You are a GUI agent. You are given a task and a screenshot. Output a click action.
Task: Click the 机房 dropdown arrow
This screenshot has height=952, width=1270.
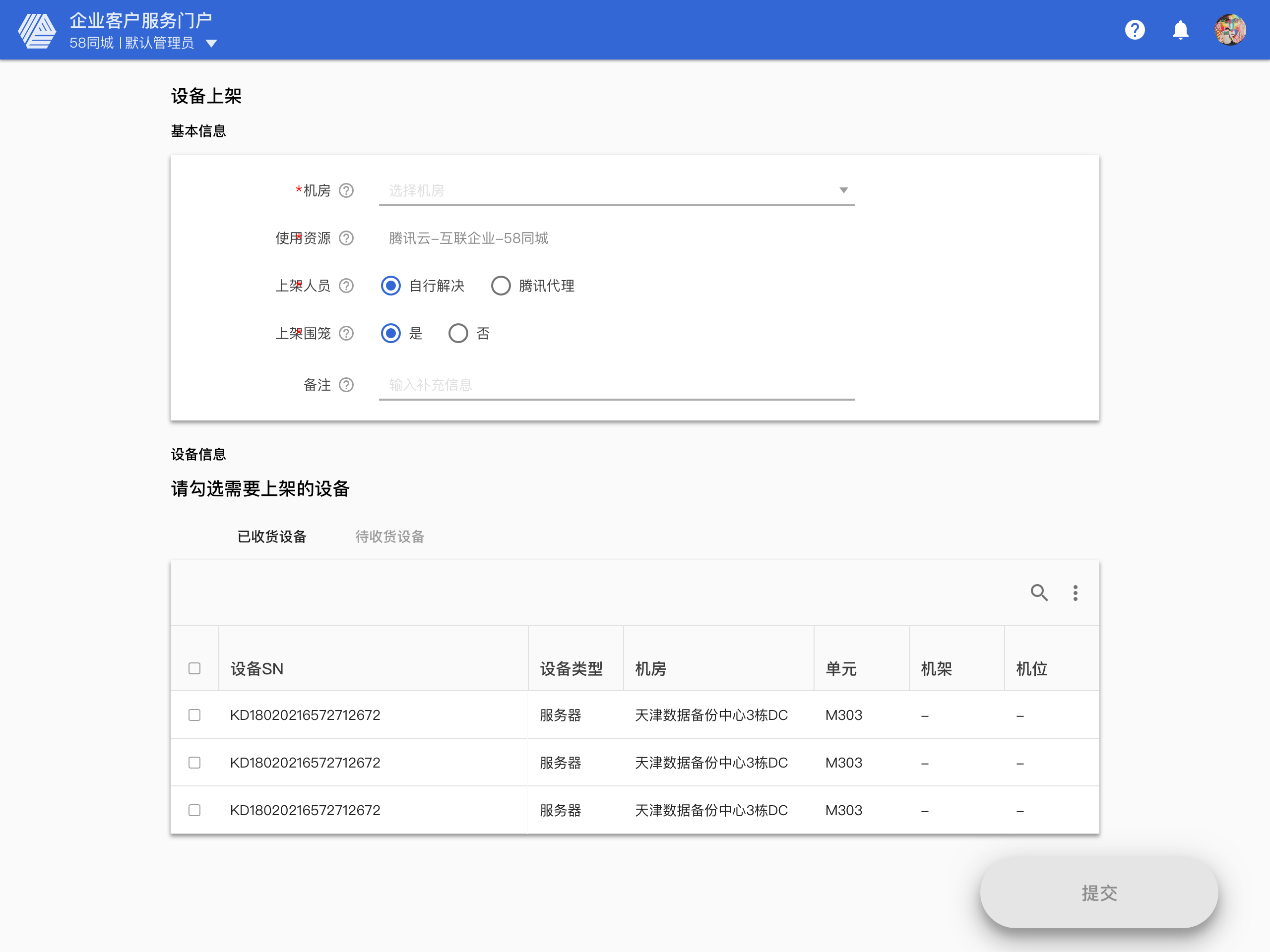coord(843,190)
